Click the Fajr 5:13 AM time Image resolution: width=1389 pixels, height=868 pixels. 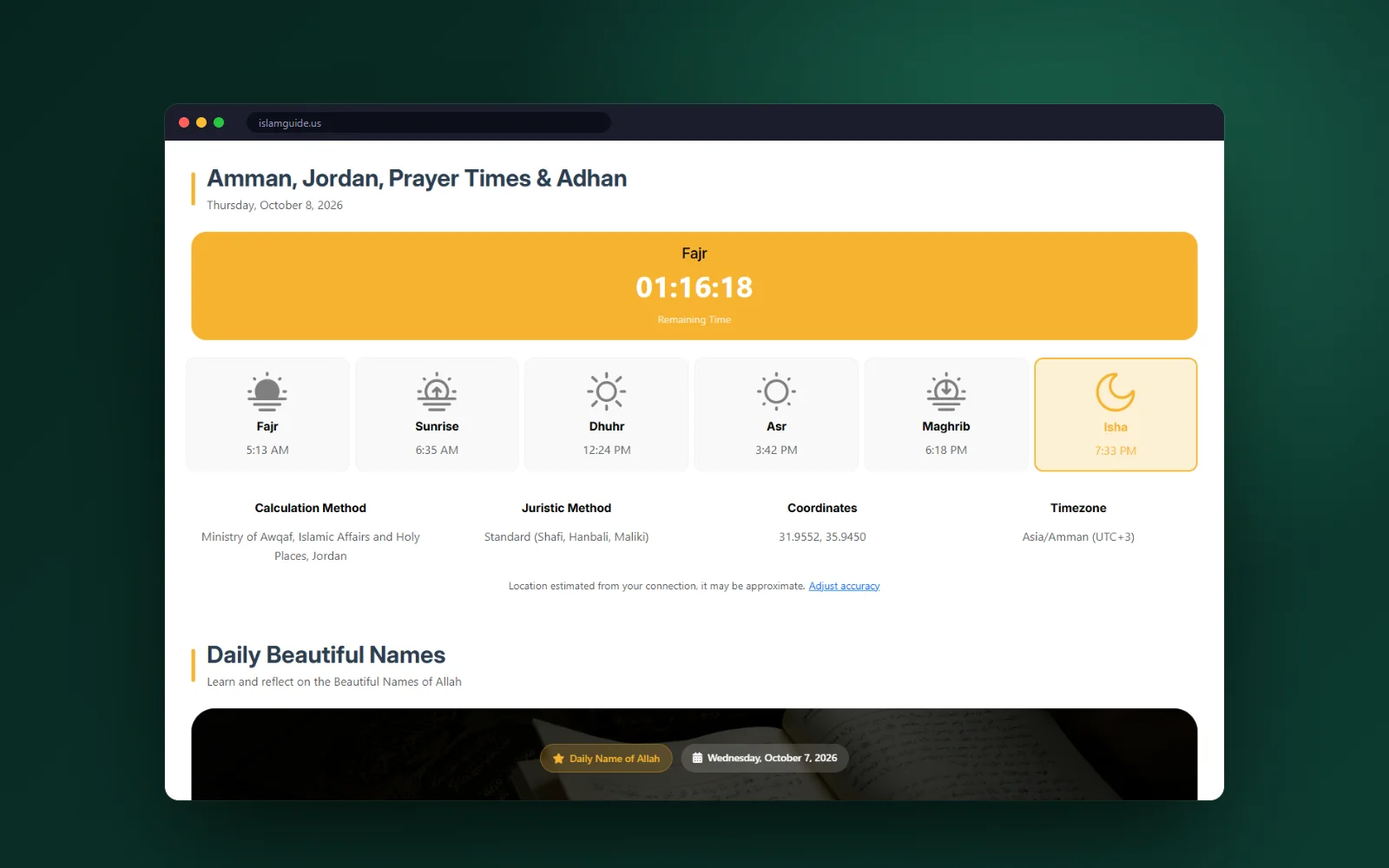[267, 450]
